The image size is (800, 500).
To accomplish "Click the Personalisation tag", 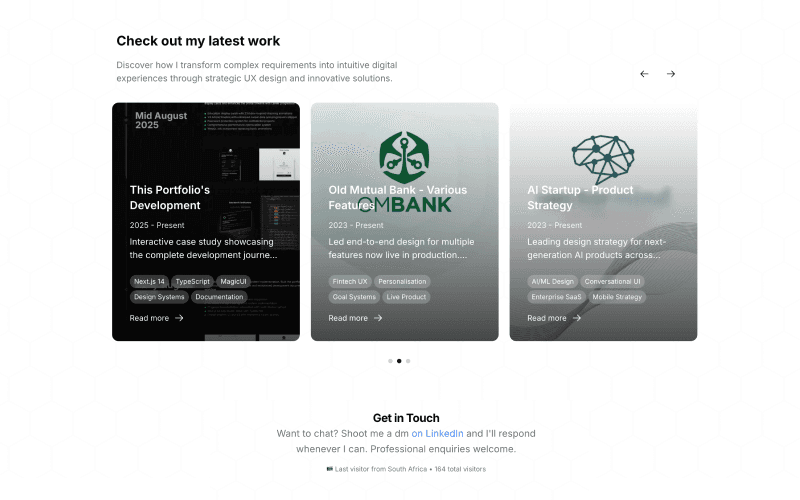I will coord(402,282).
